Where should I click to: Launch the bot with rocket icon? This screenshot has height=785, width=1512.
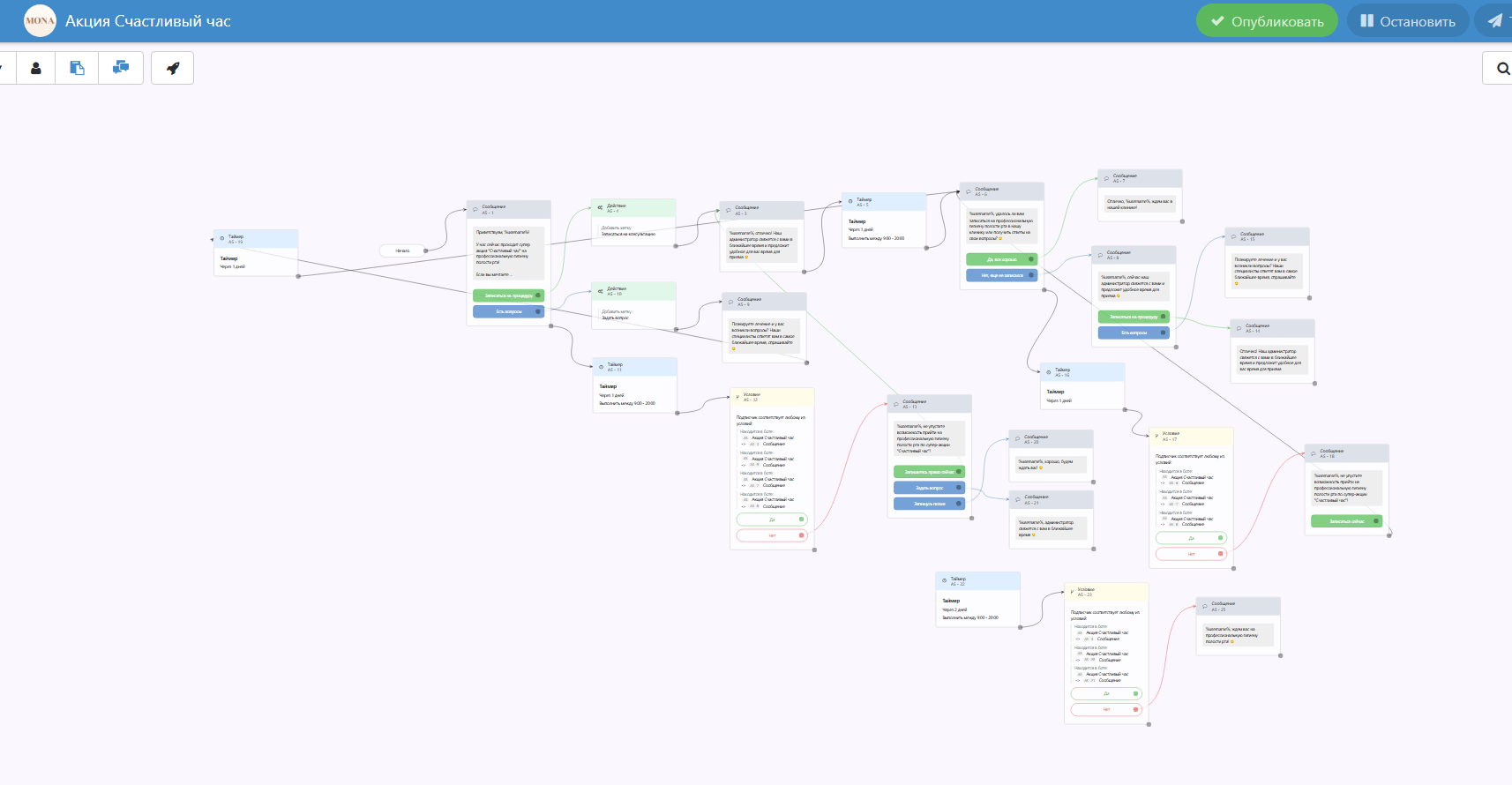(x=173, y=68)
